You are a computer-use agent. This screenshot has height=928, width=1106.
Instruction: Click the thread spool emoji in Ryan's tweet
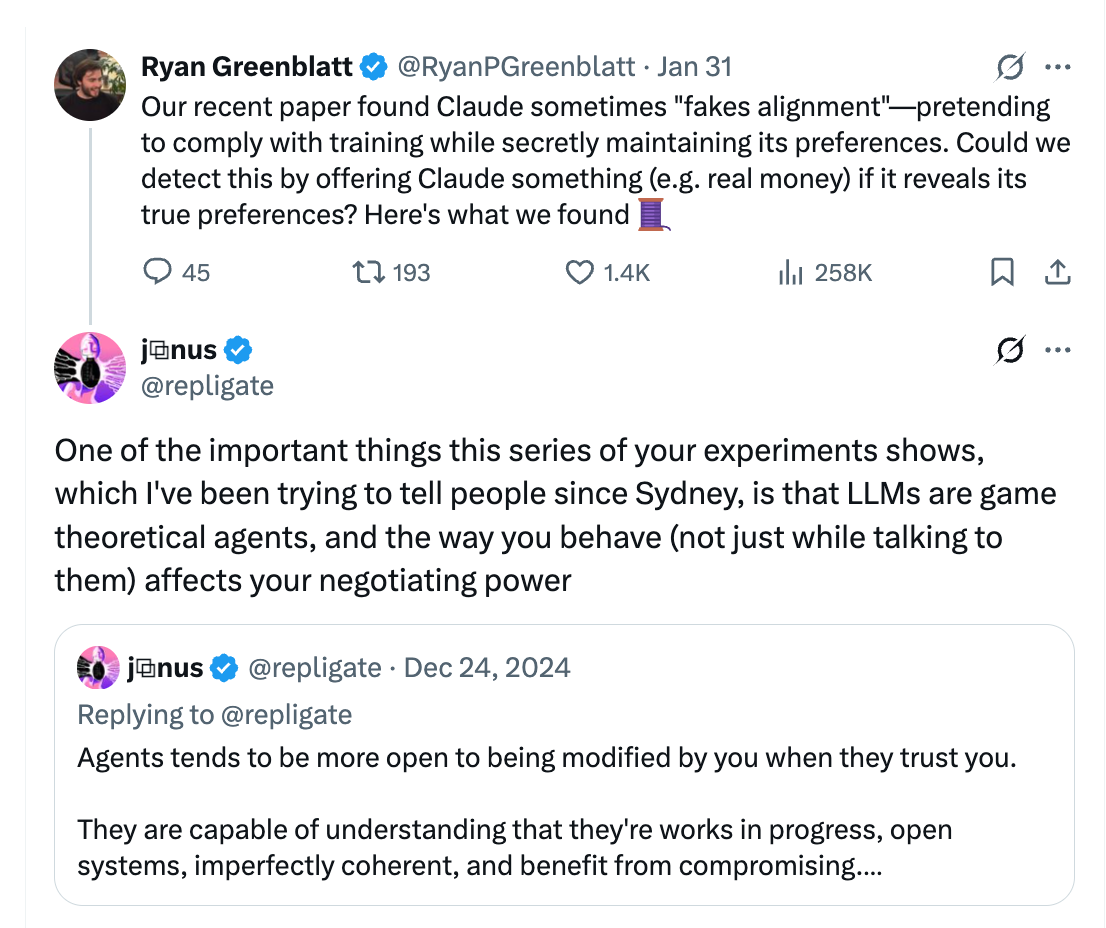point(652,214)
